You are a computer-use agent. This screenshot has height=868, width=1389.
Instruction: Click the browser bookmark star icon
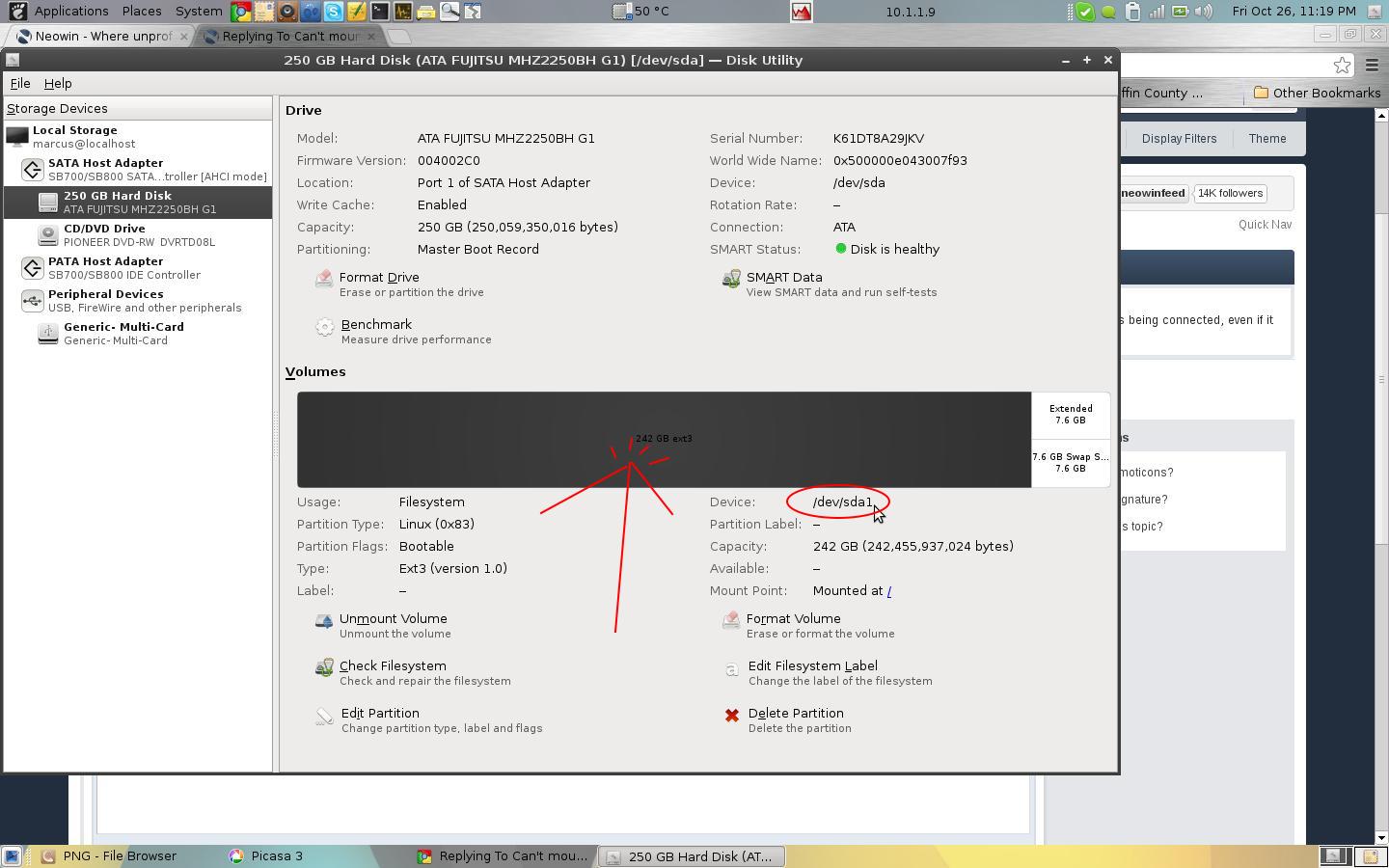[1342, 65]
